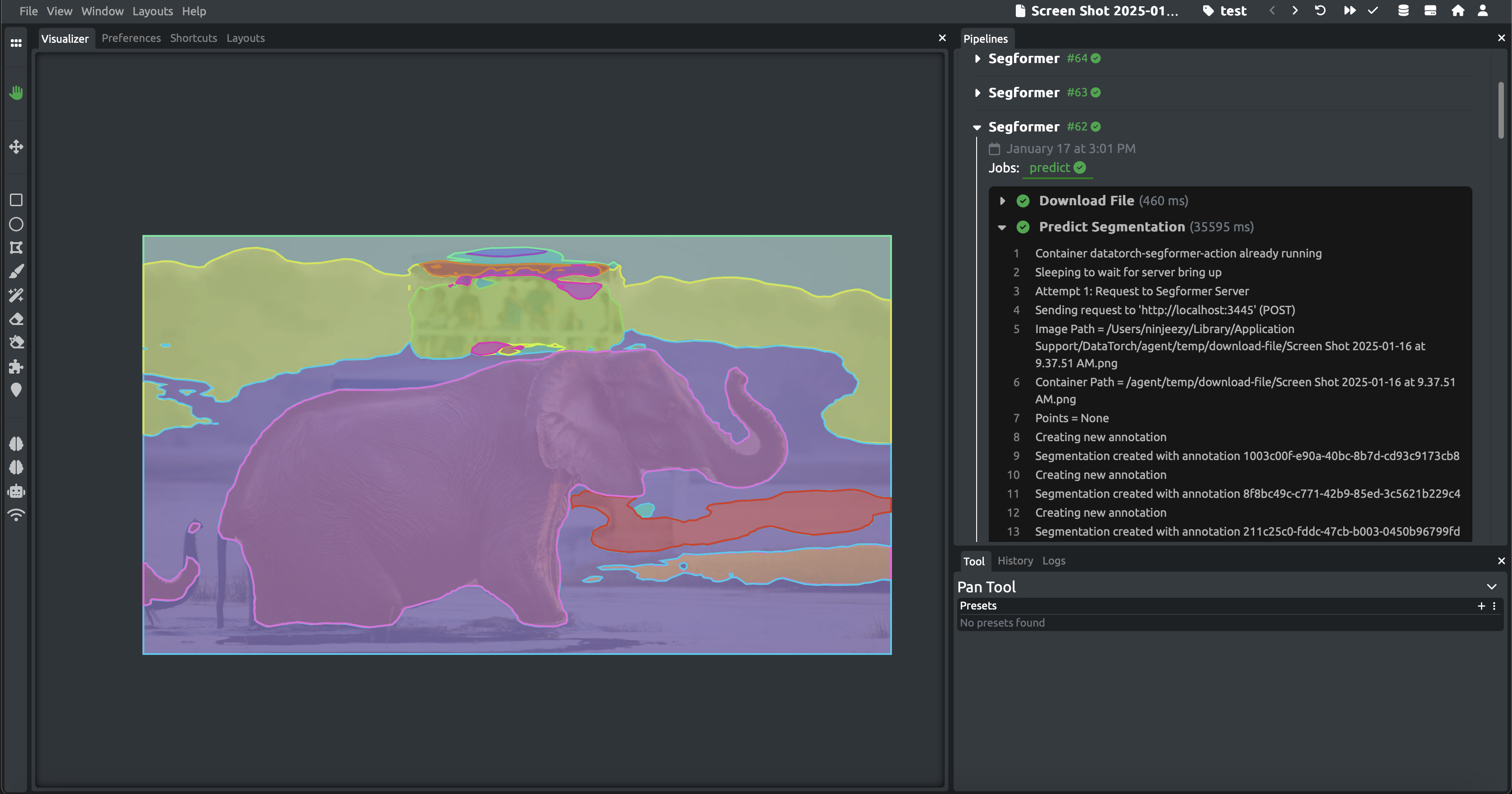Expand the Segformer #63 pipeline
This screenshot has height=794, width=1512.
coord(977,93)
